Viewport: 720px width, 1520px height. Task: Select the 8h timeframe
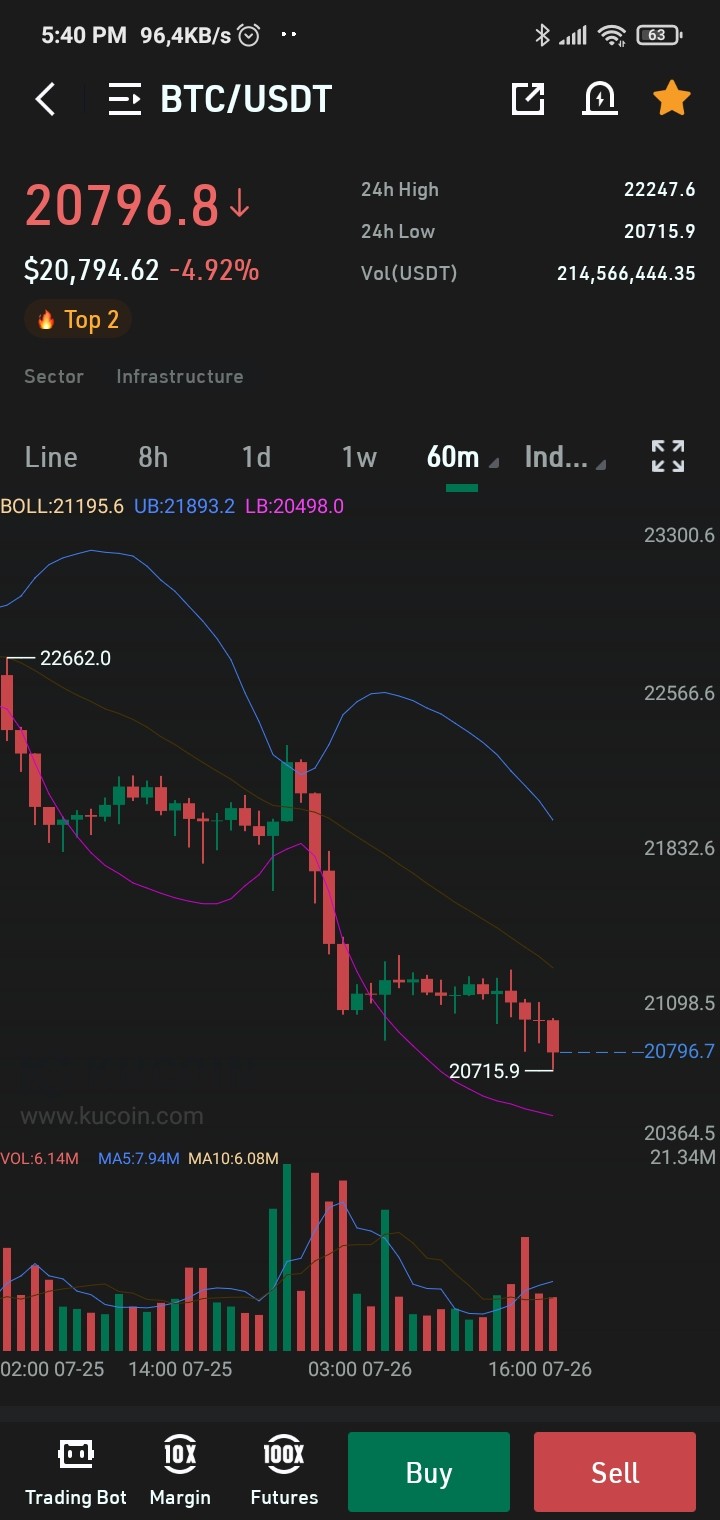coord(153,457)
